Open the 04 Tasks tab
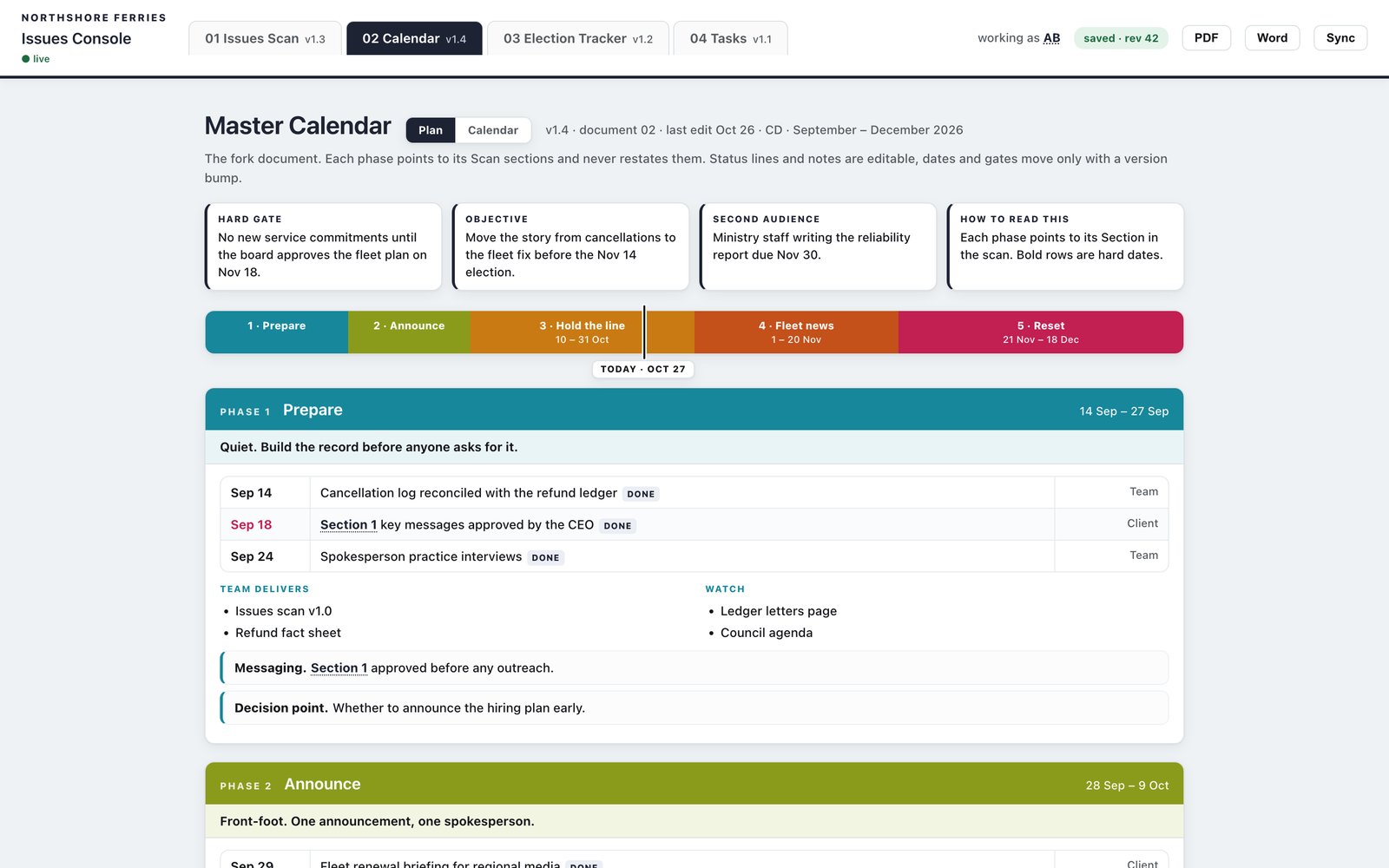 [730, 38]
